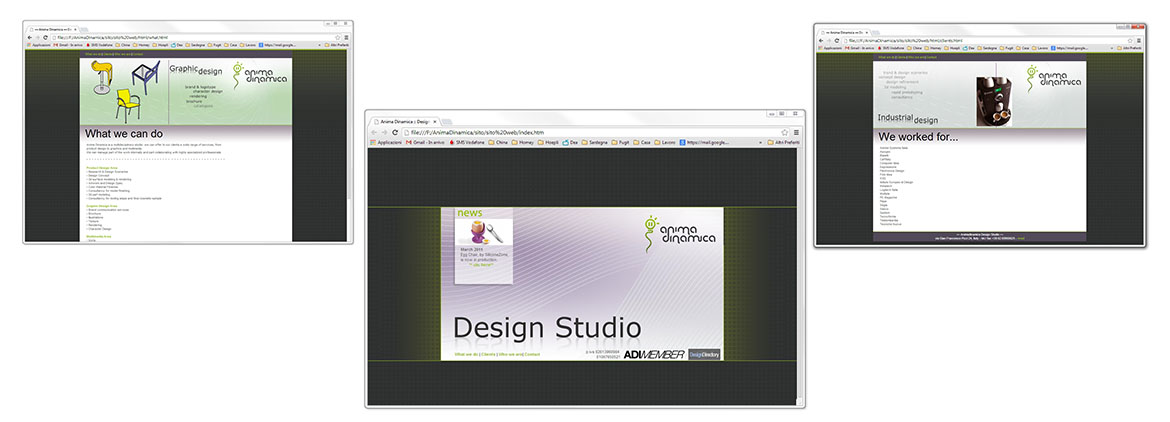This screenshot has width=1170, height=422.
Task: Click Design Directory badge on home page
Action: click(x=704, y=354)
